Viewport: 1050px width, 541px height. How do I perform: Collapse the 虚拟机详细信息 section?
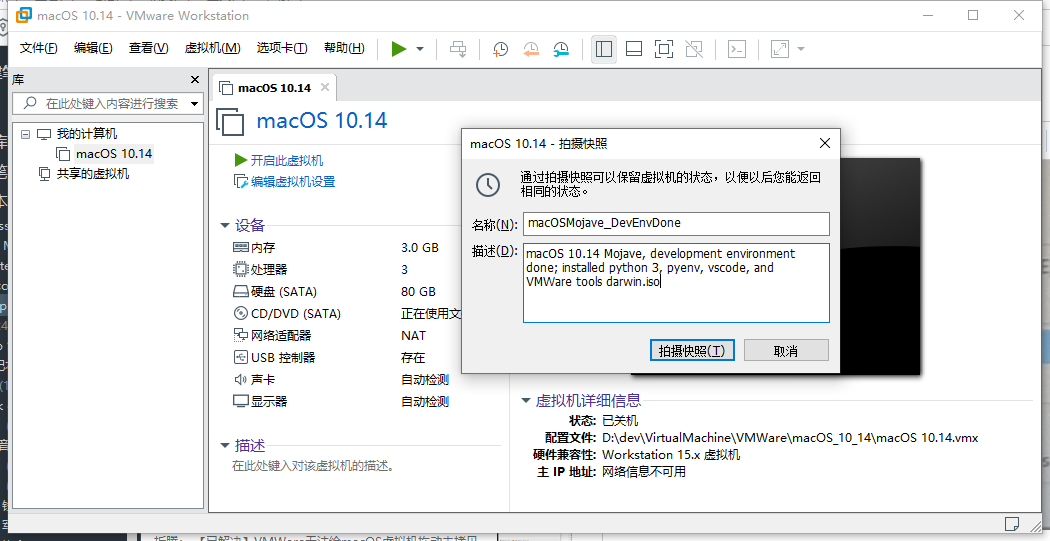pos(526,401)
